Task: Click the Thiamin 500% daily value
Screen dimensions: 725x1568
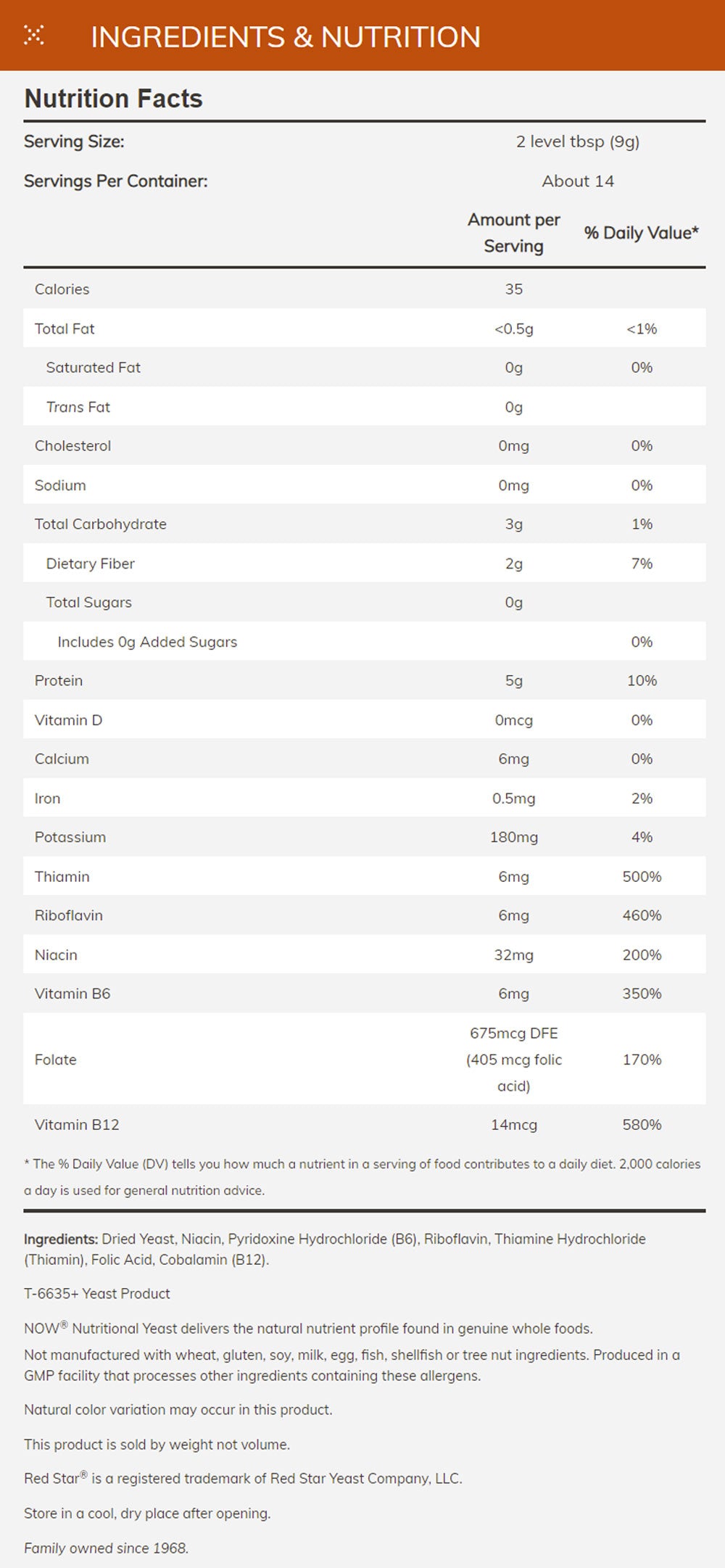Action: click(642, 876)
